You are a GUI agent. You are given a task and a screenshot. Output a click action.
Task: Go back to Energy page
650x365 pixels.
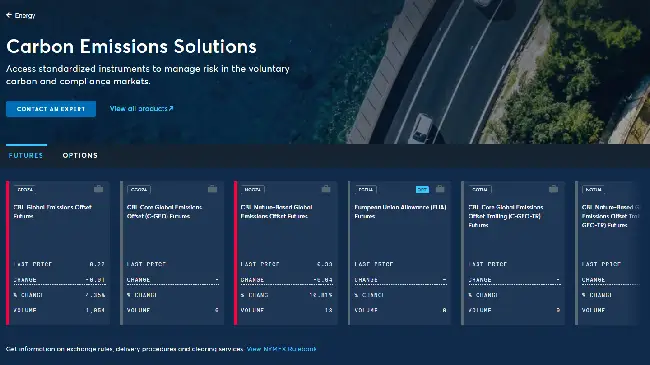point(21,15)
